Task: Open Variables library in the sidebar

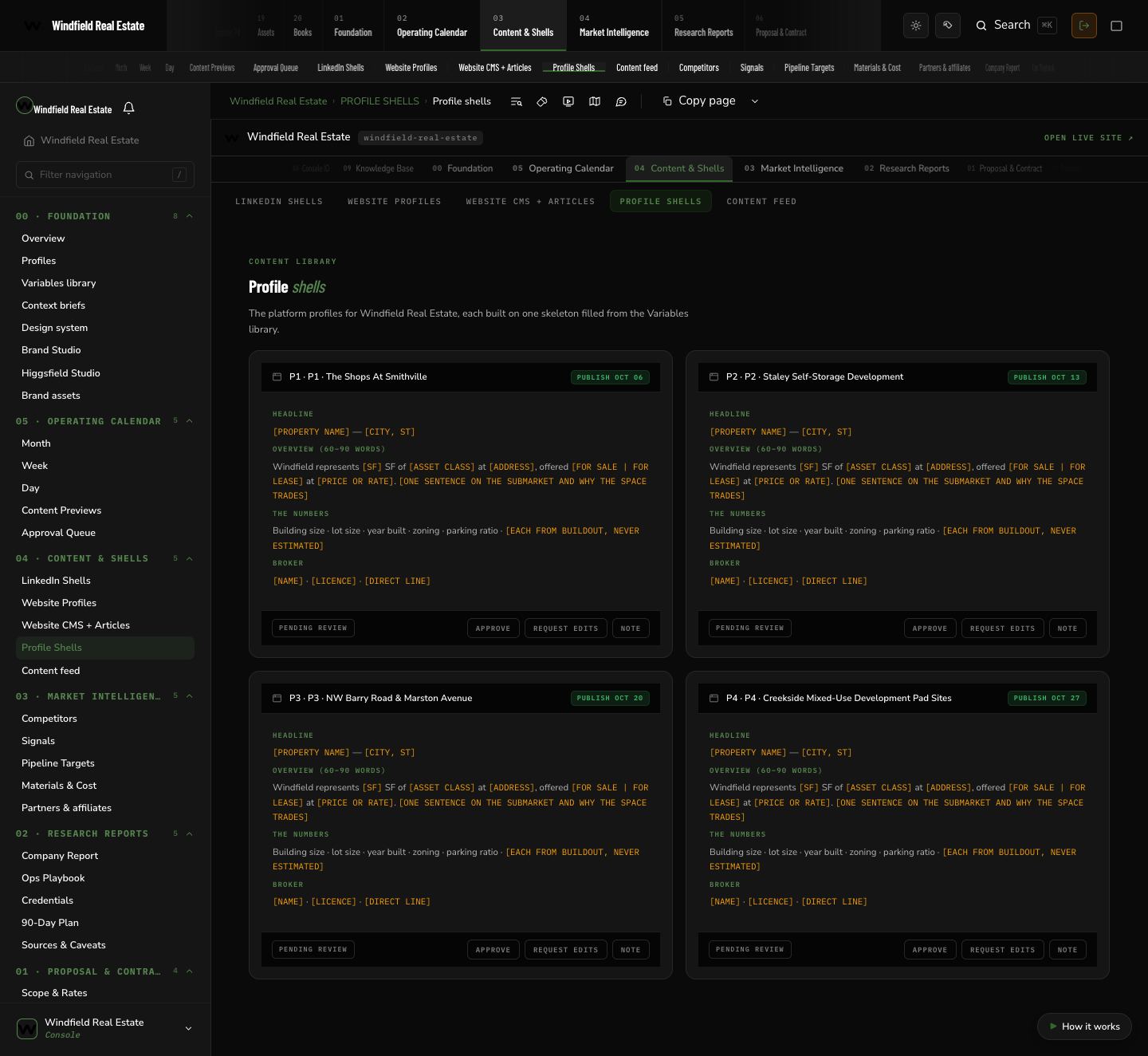Action: coord(59,283)
